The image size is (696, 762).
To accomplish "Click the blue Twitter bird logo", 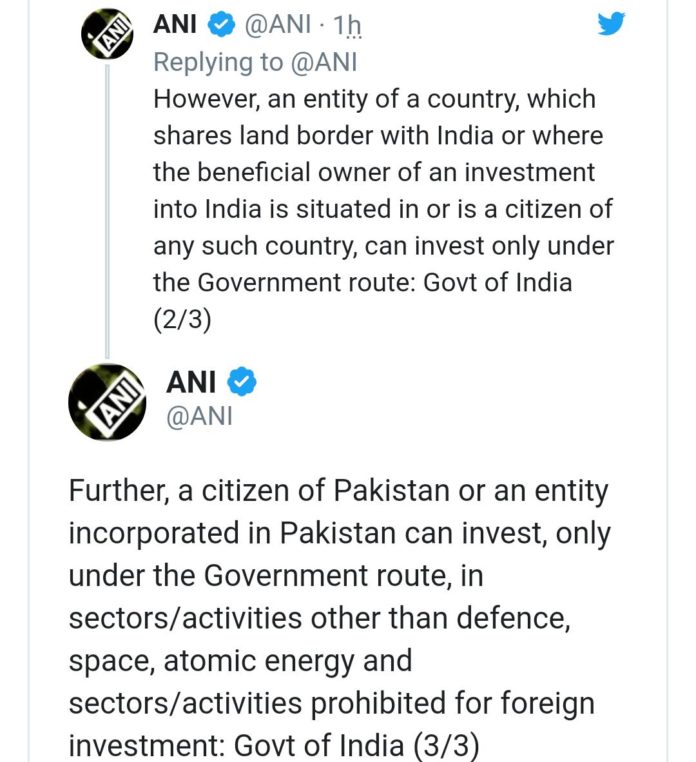I will [x=610, y=25].
